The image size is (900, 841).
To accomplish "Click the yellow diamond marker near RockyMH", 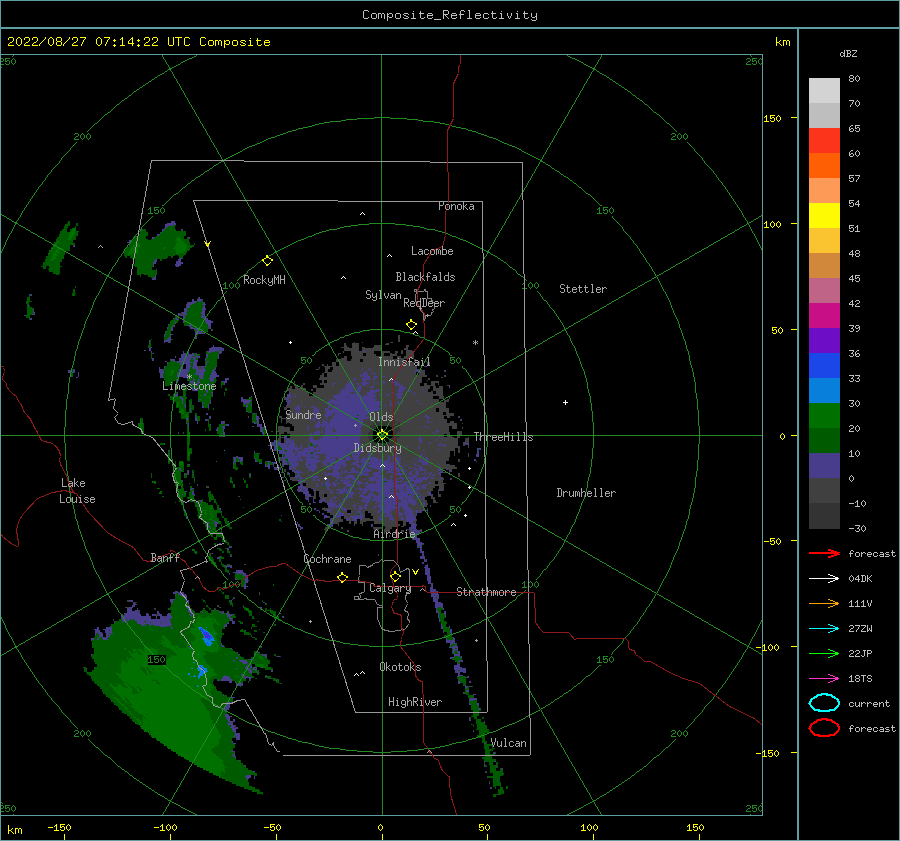I will click(x=267, y=261).
